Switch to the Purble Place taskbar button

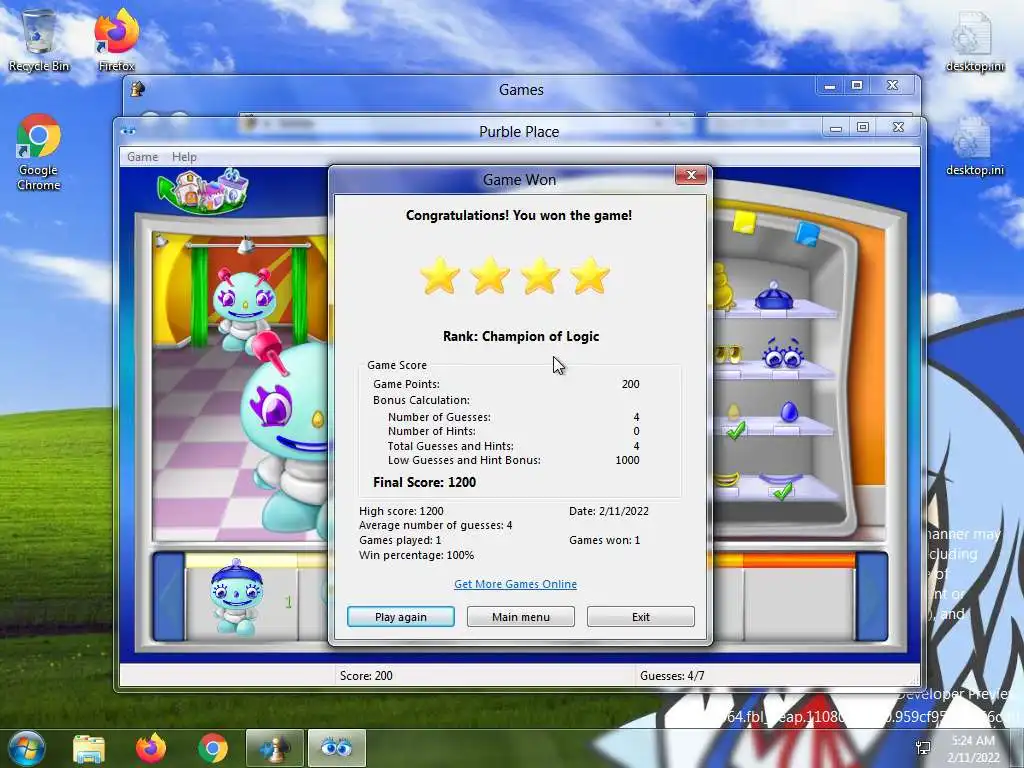pyautogui.click(x=336, y=748)
